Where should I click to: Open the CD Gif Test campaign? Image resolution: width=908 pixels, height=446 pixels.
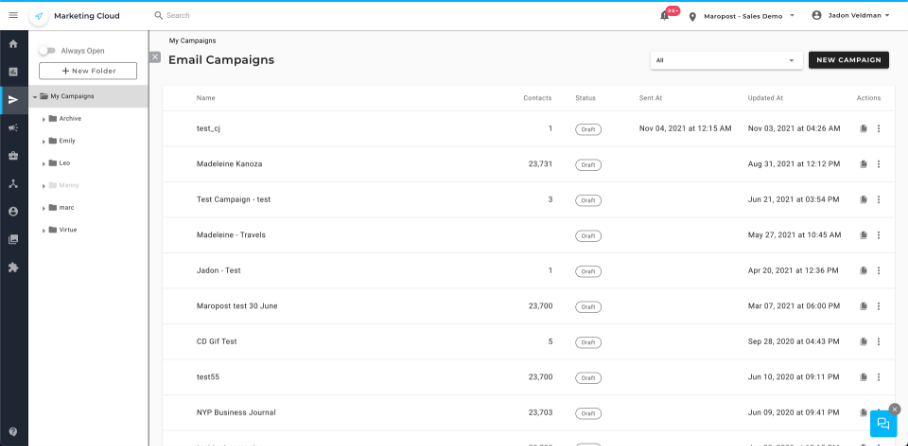(217, 342)
